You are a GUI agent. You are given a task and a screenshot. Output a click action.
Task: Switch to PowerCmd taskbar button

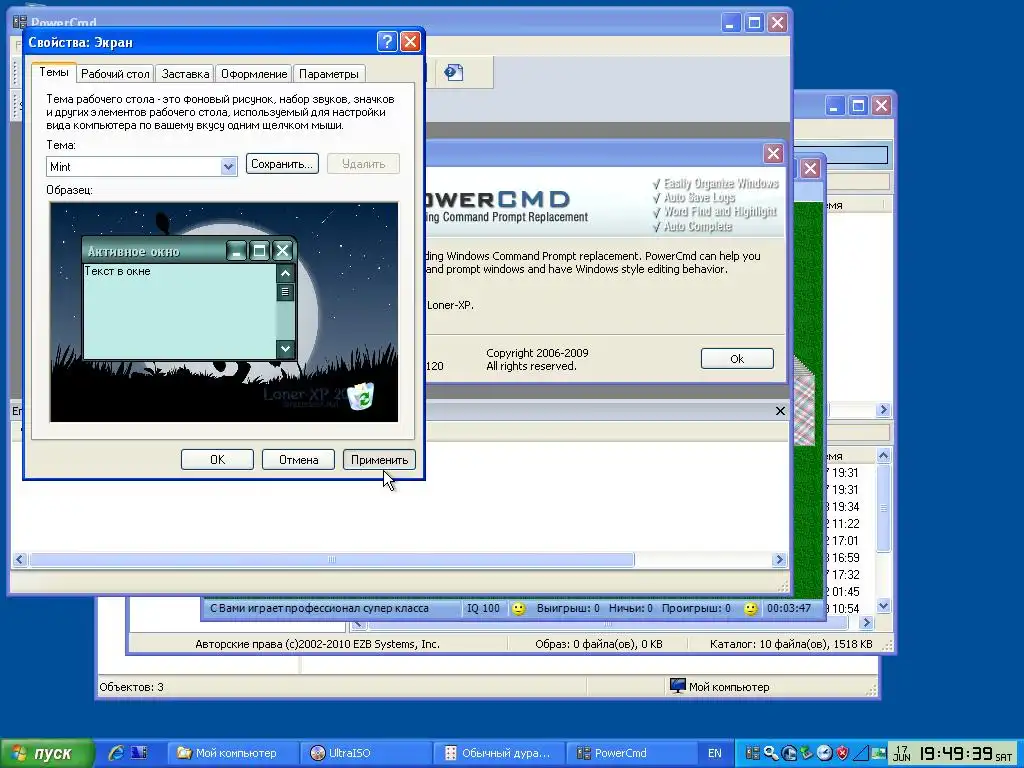[x=632, y=753]
